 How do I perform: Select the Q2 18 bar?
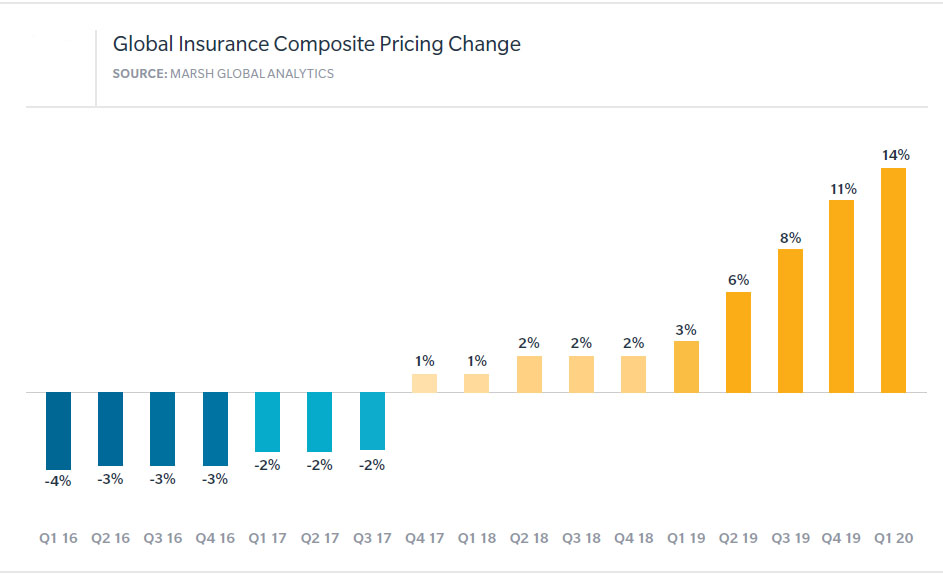click(x=530, y=374)
